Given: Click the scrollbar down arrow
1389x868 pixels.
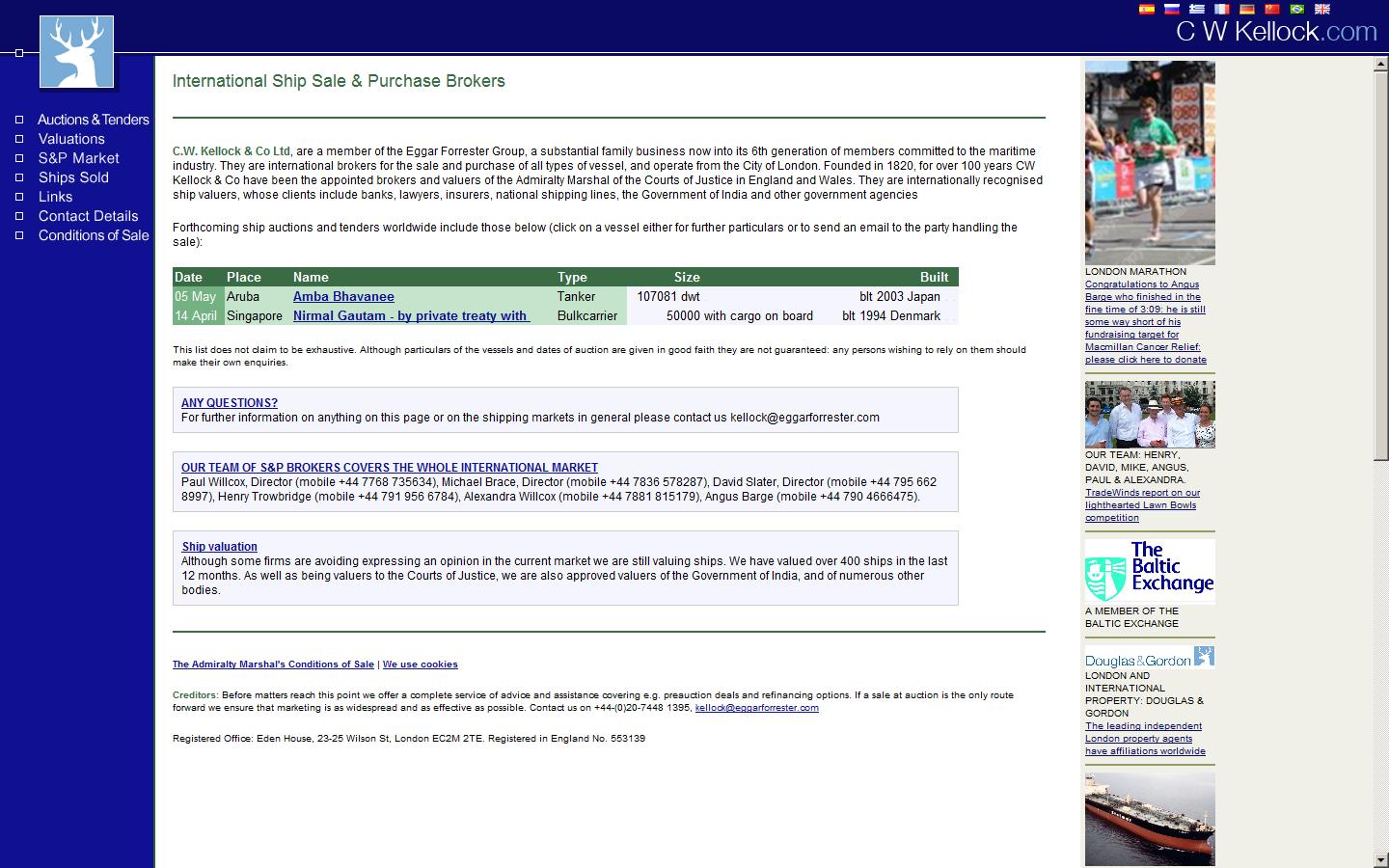Looking at the screenshot, I should [x=1380, y=859].
